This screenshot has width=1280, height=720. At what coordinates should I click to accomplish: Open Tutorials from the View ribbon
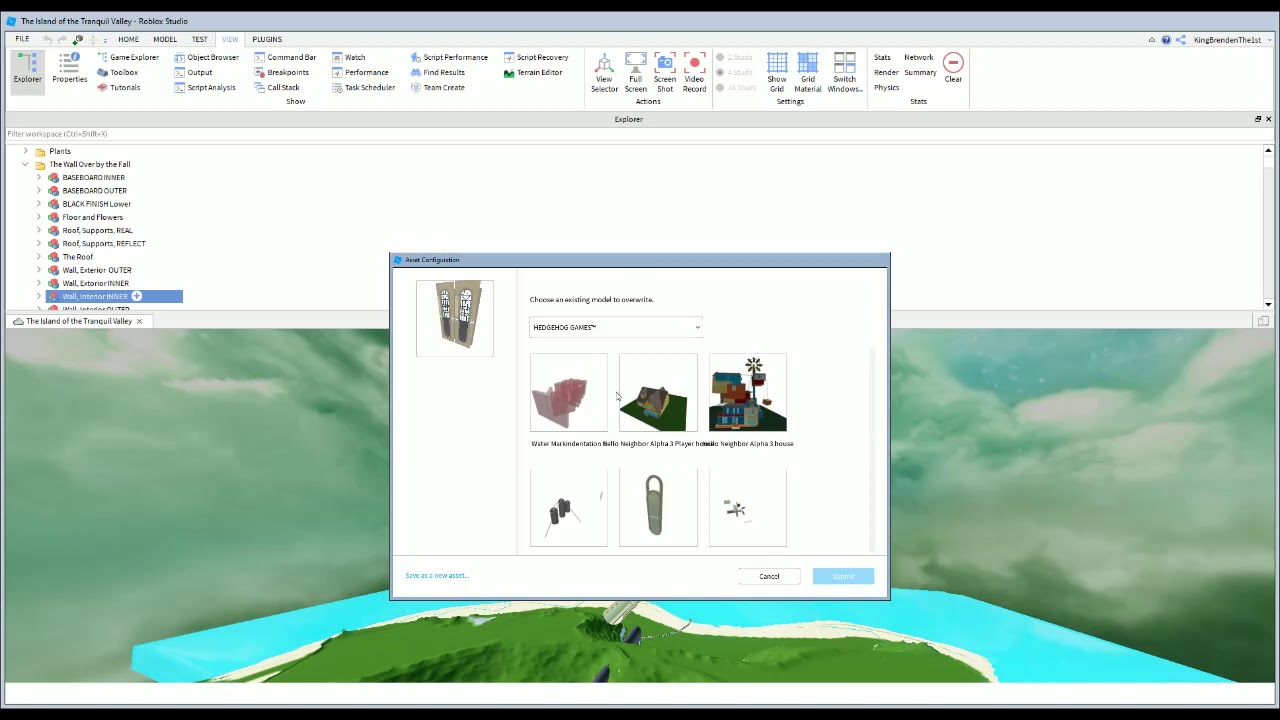tap(119, 87)
